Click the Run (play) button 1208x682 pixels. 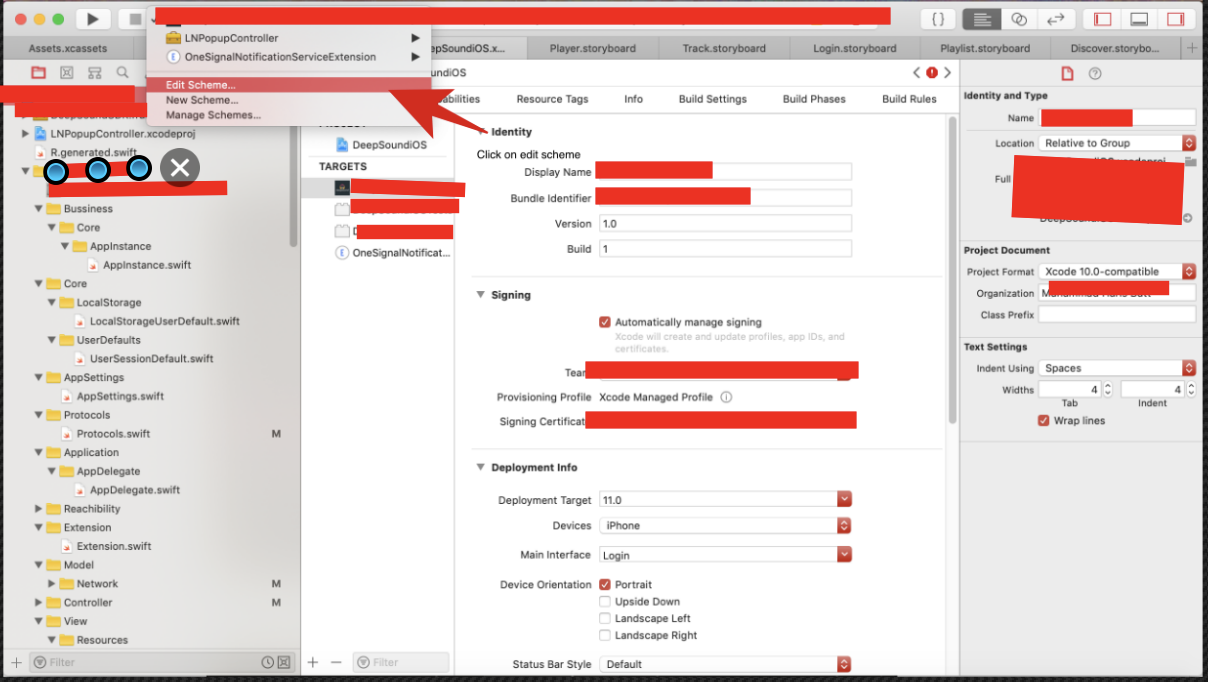(x=92, y=19)
